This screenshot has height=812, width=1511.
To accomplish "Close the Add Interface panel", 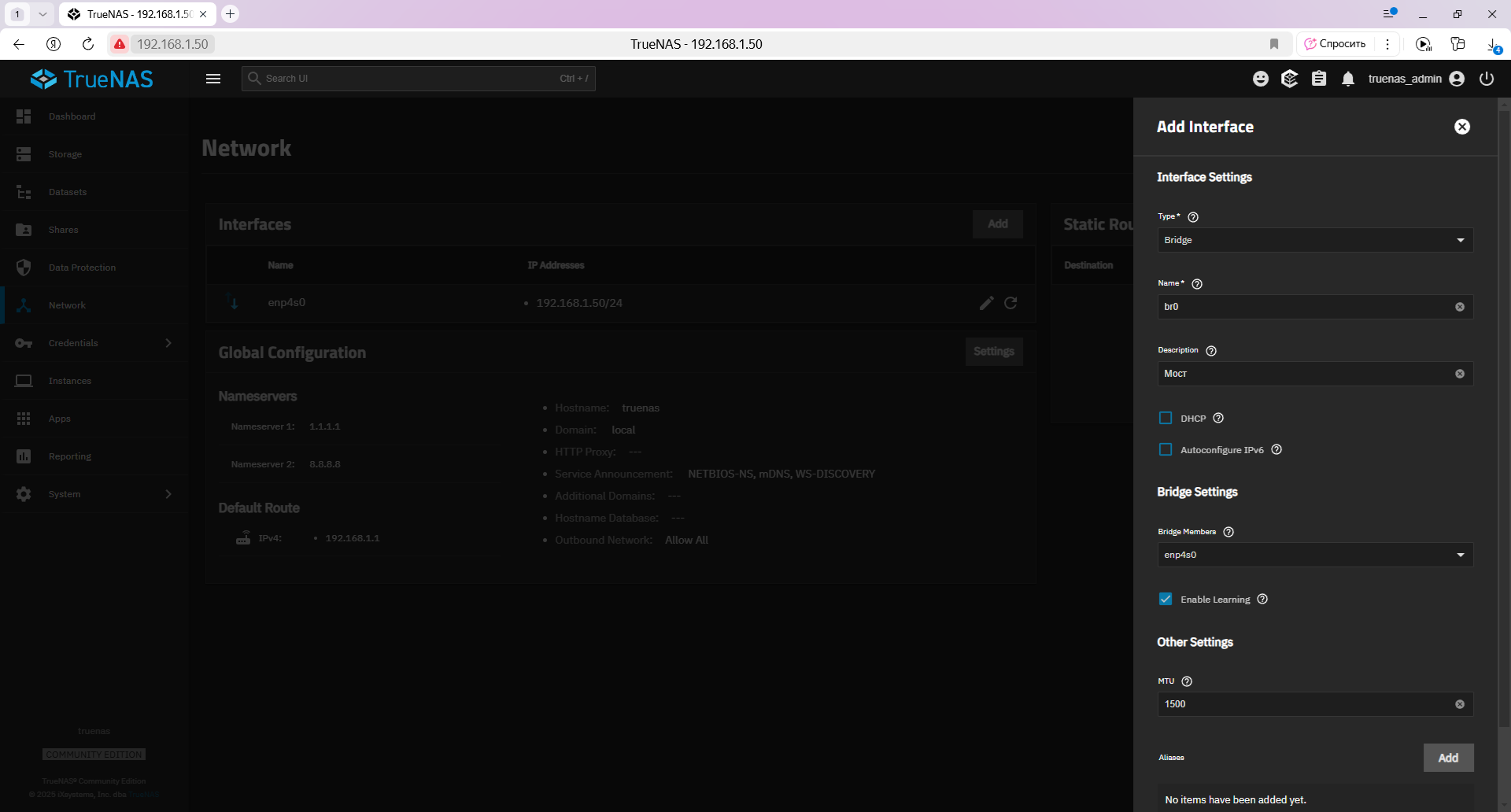I will (1462, 127).
